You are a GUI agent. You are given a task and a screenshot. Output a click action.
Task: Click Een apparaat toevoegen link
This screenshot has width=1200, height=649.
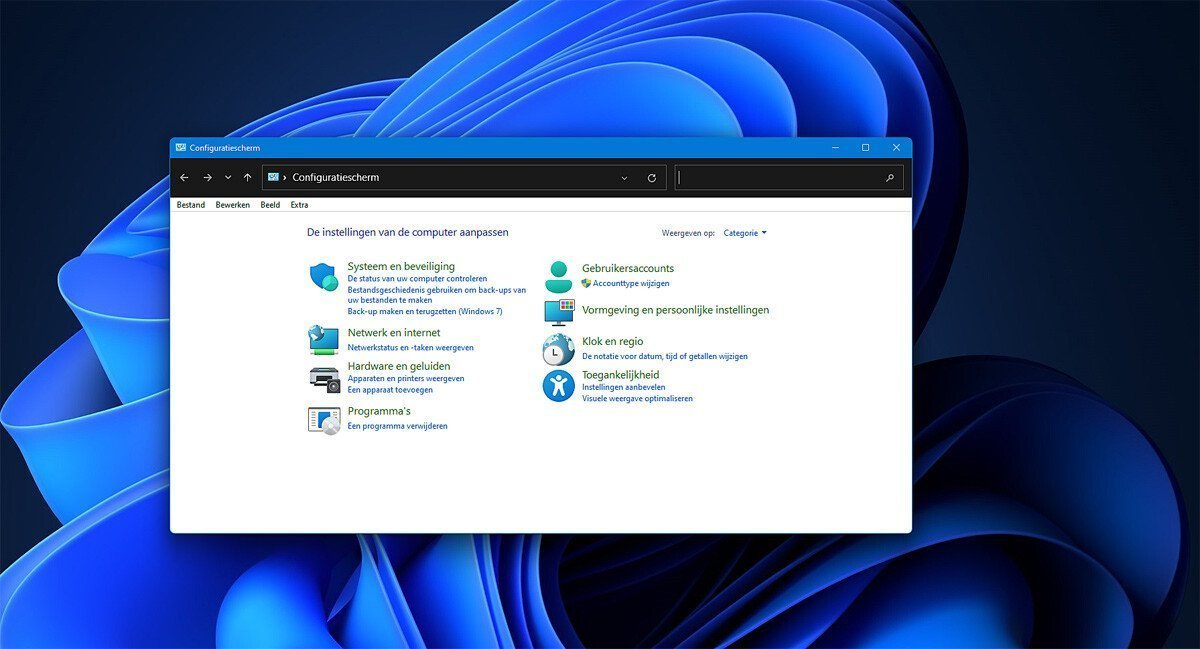pyautogui.click(x=390, y=390)
